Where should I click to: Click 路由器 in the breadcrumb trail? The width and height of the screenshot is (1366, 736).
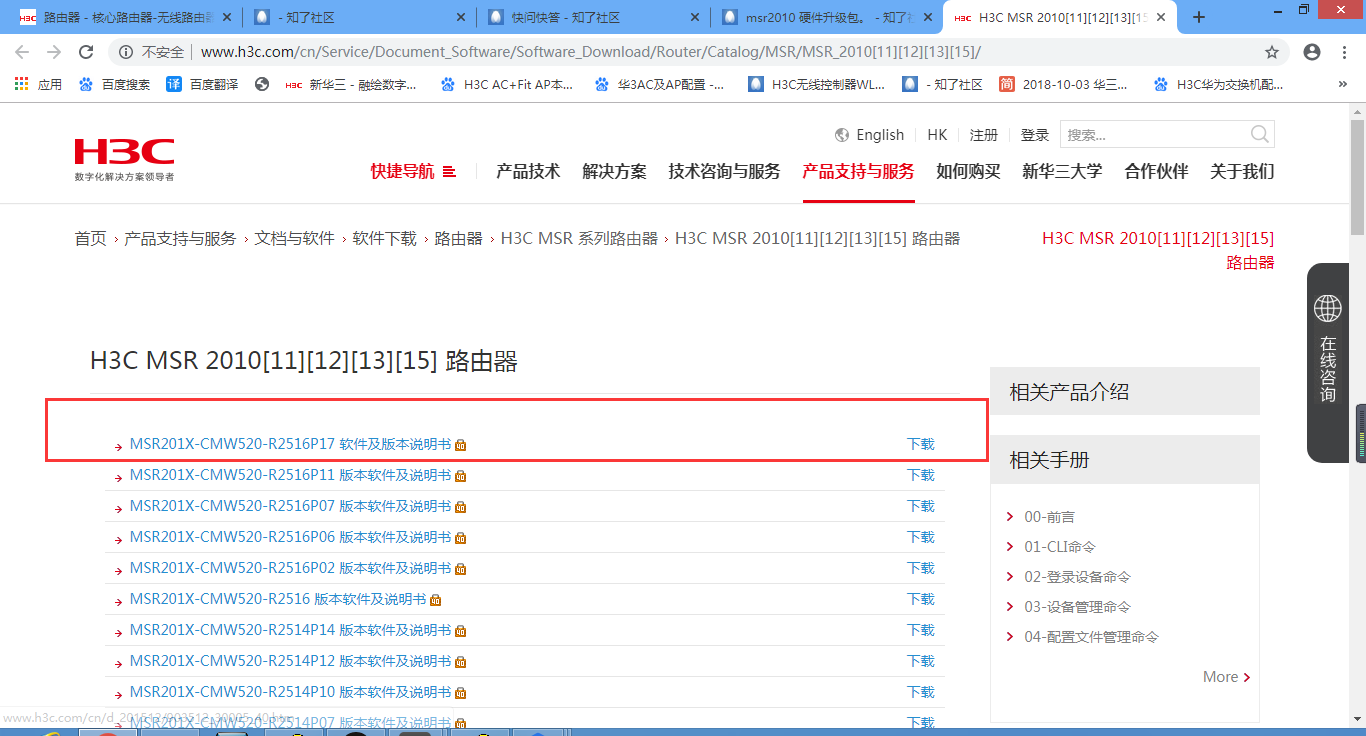458,238
